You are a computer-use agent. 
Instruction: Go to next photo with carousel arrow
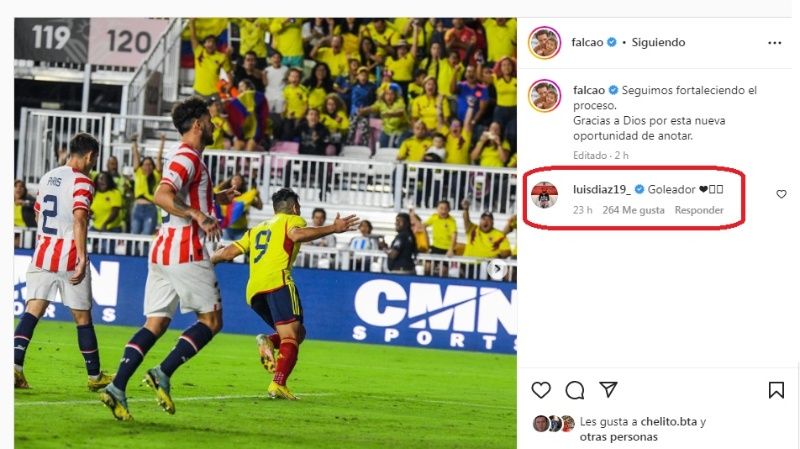coord(497,268)
